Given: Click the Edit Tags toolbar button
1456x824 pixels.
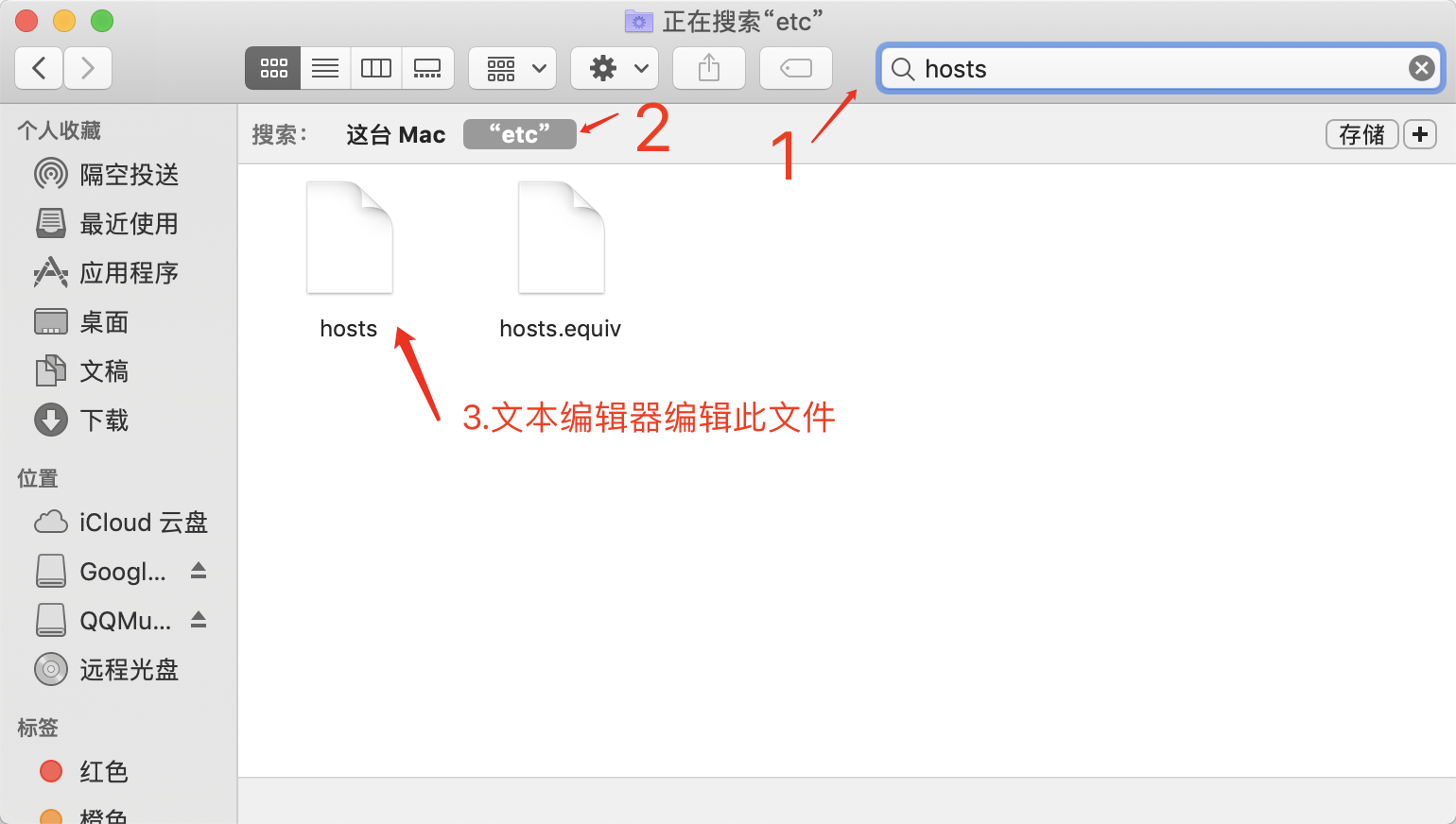Looking at the screenshot, I should [796, 68].
